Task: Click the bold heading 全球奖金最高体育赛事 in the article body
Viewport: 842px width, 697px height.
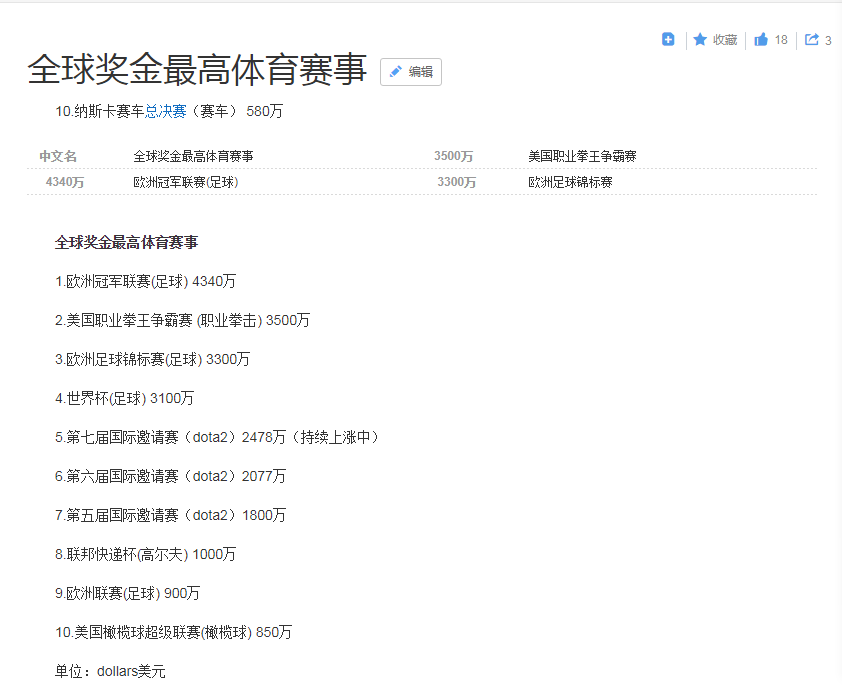Action: [x=126, y=242]
